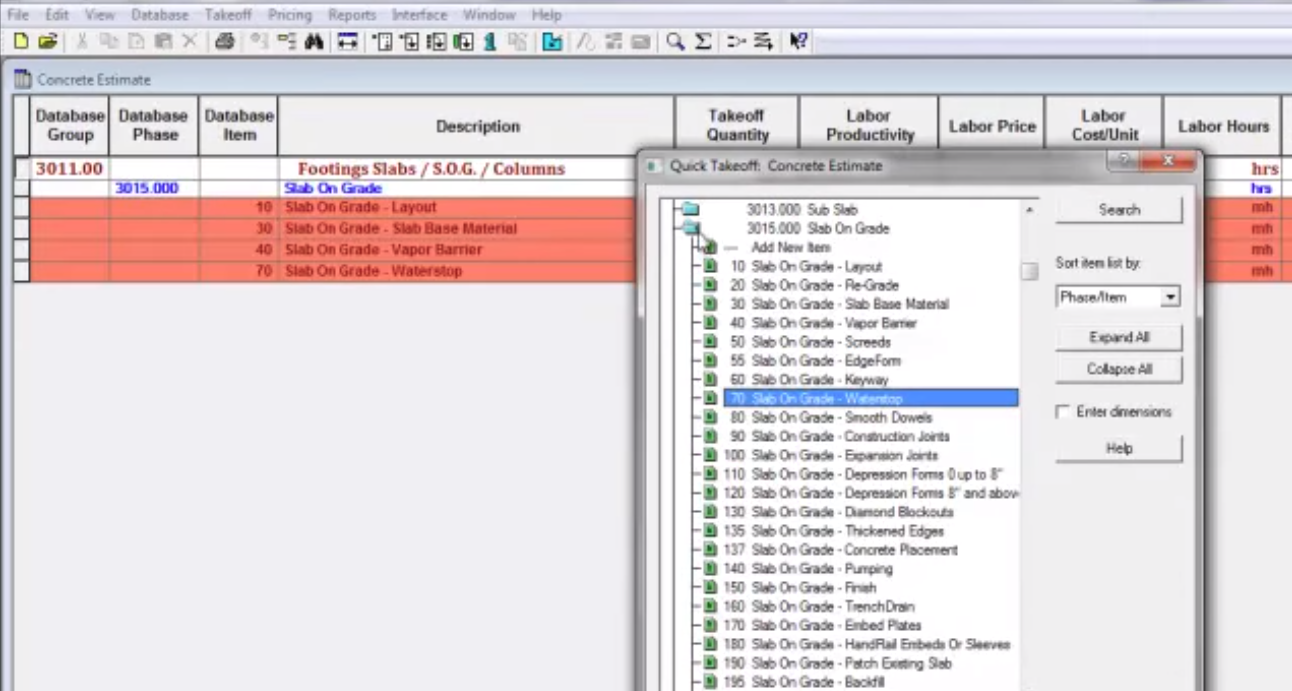Click the item icon beside 50 Slab On Grade - Screeds
This screenshot has height=691, width=1292.
(711, 342)
